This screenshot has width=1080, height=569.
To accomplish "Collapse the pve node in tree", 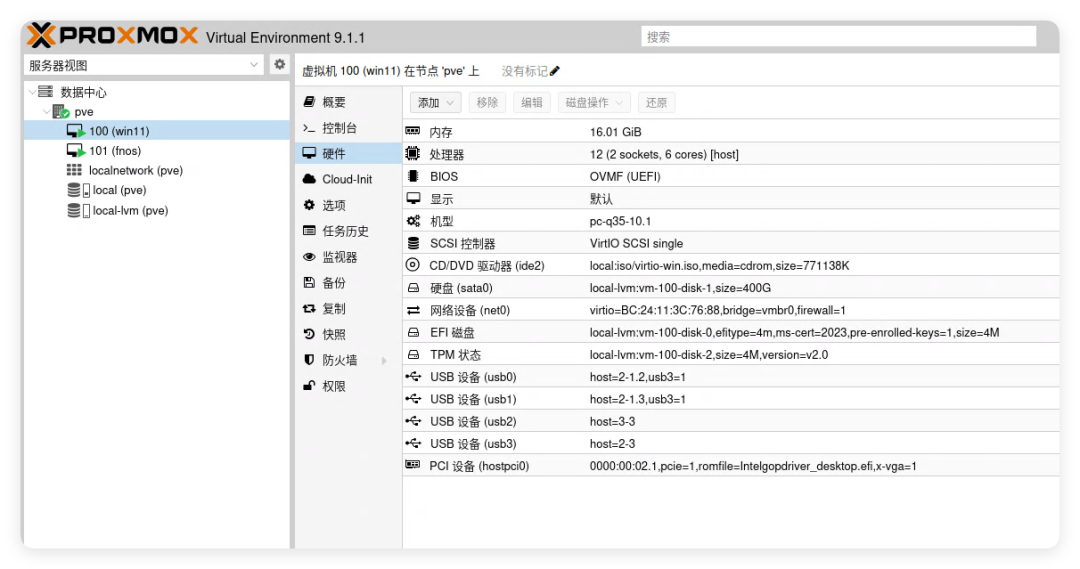I will (46, 112).
